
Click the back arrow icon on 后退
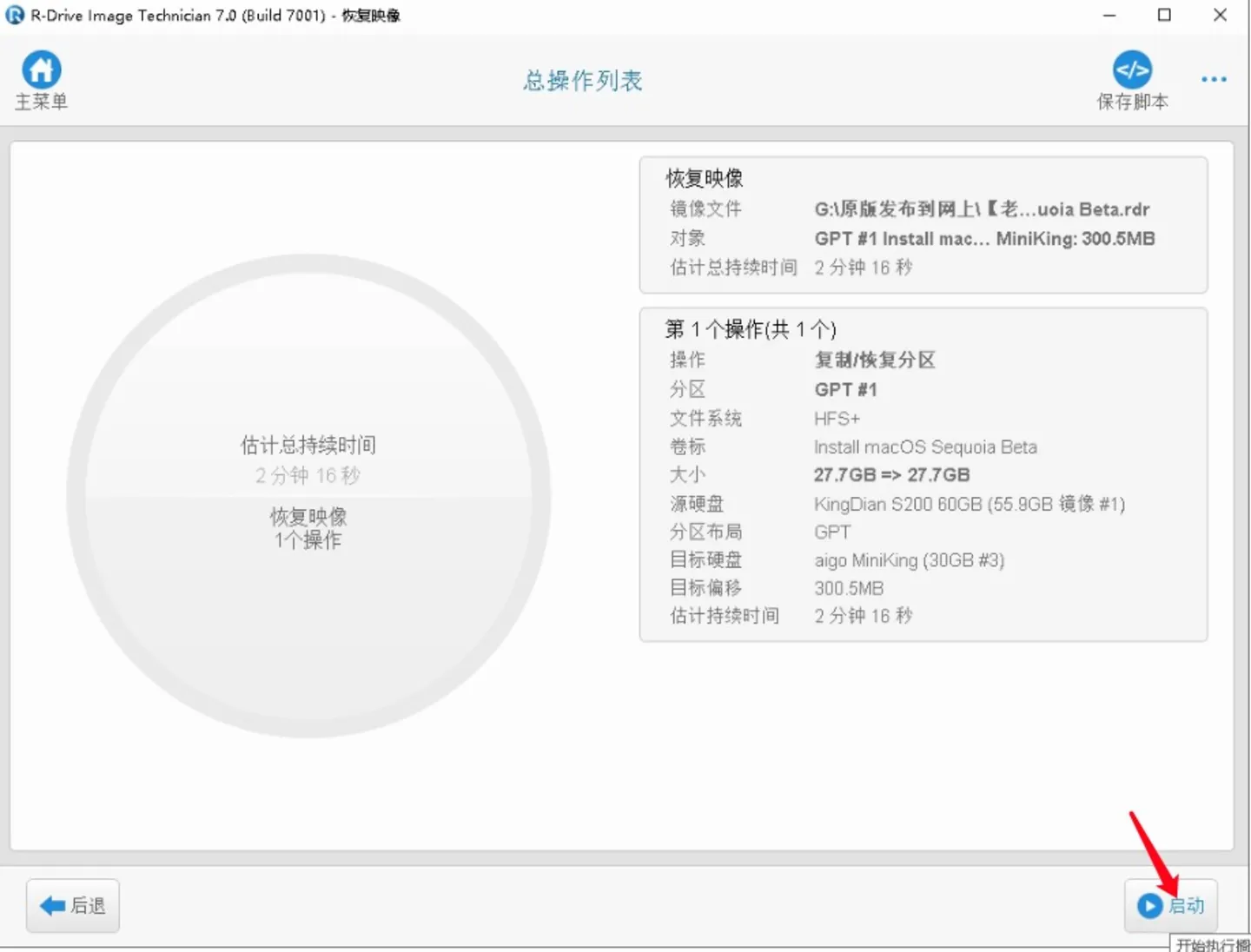[54, 905]
